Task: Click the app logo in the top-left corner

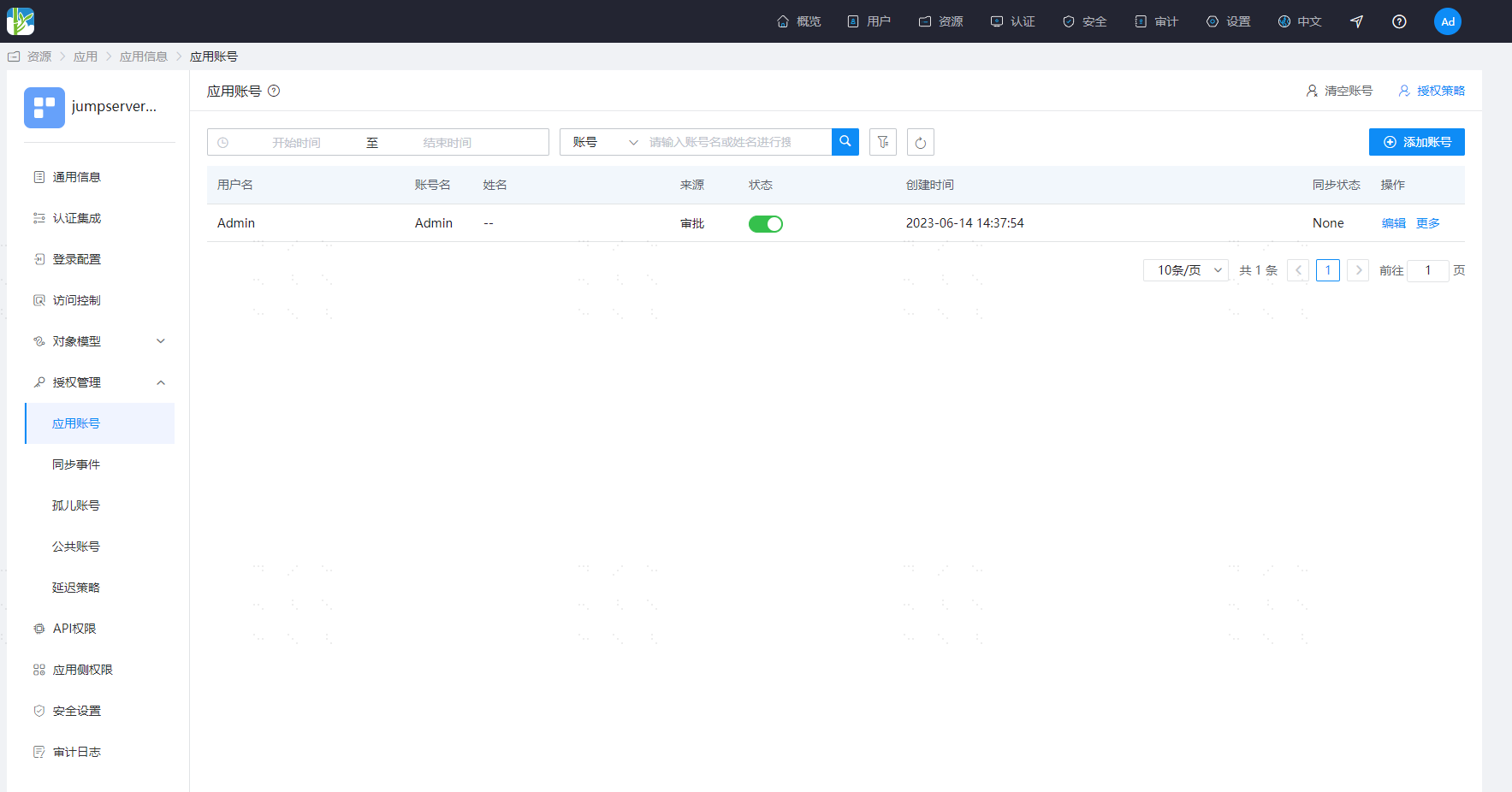Action: click(21, 21)
